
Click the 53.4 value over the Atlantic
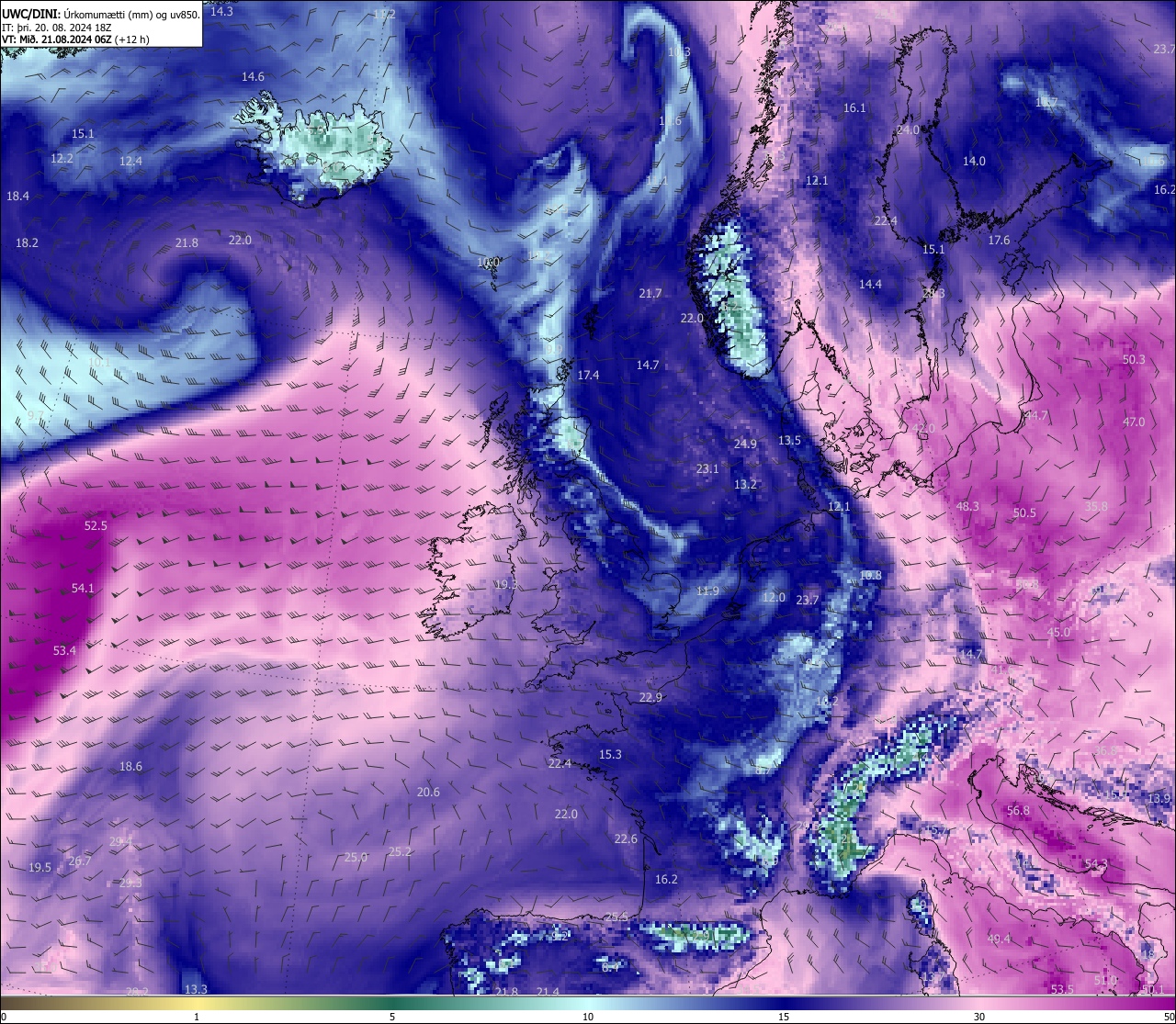tap(64, 650)
